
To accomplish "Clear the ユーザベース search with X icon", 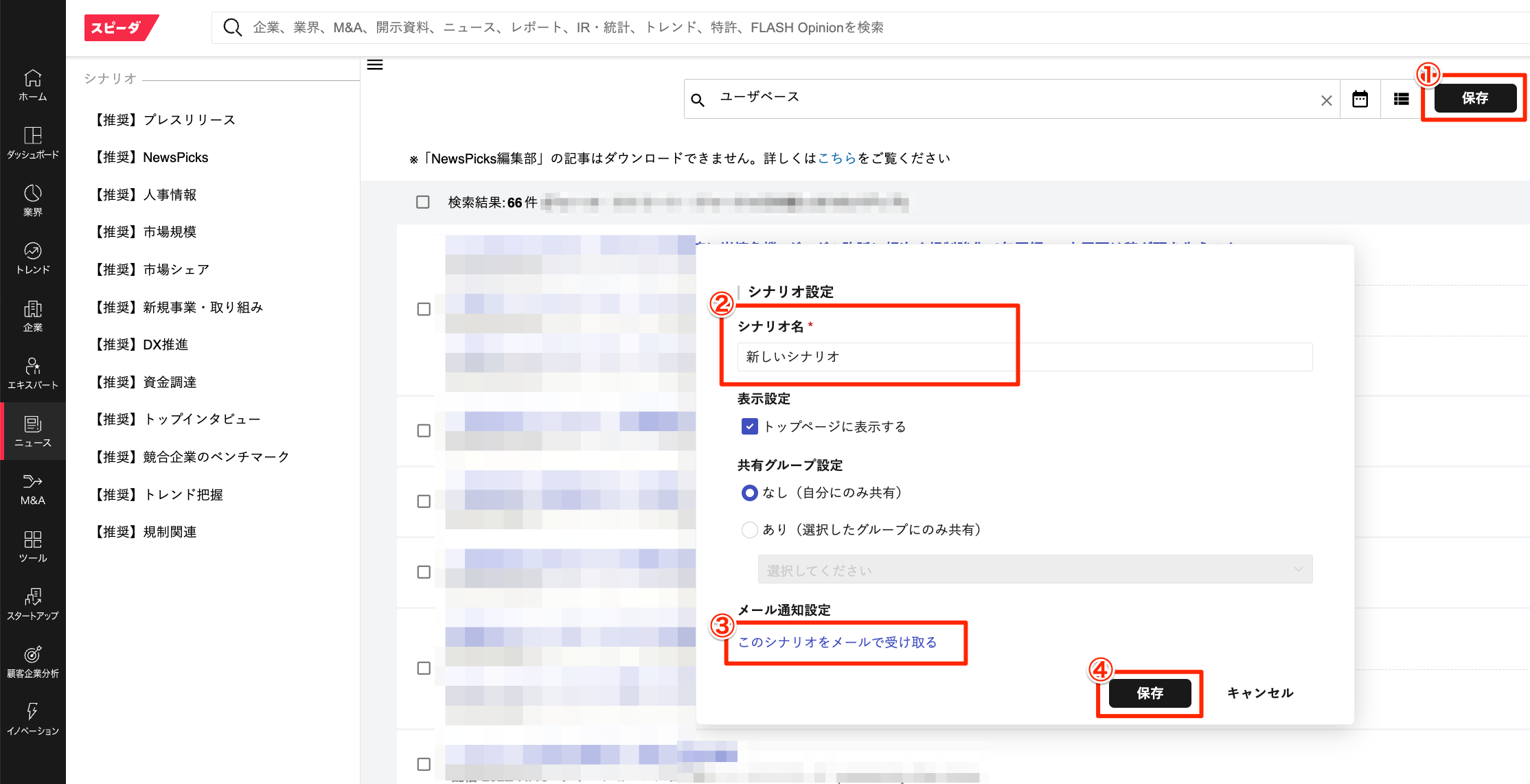I will tap(1326, 101).
